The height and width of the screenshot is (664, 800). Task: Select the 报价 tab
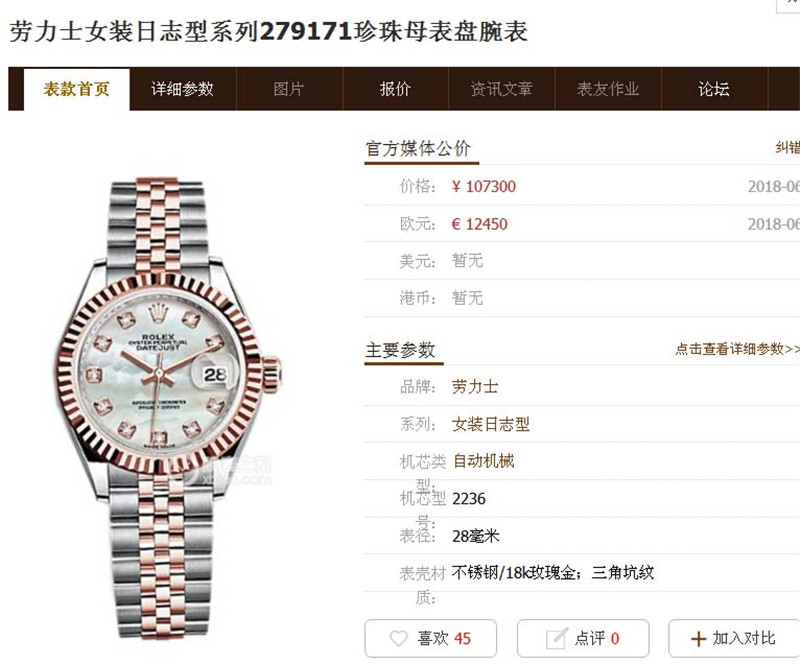[395, 89]
